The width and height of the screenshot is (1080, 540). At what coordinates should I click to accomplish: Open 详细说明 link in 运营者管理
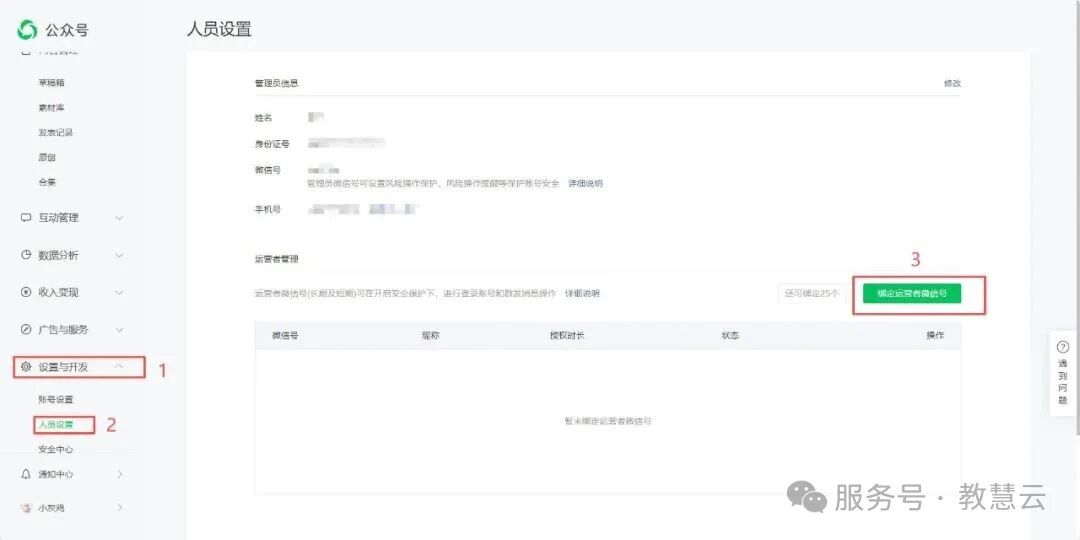pos(582,293)
